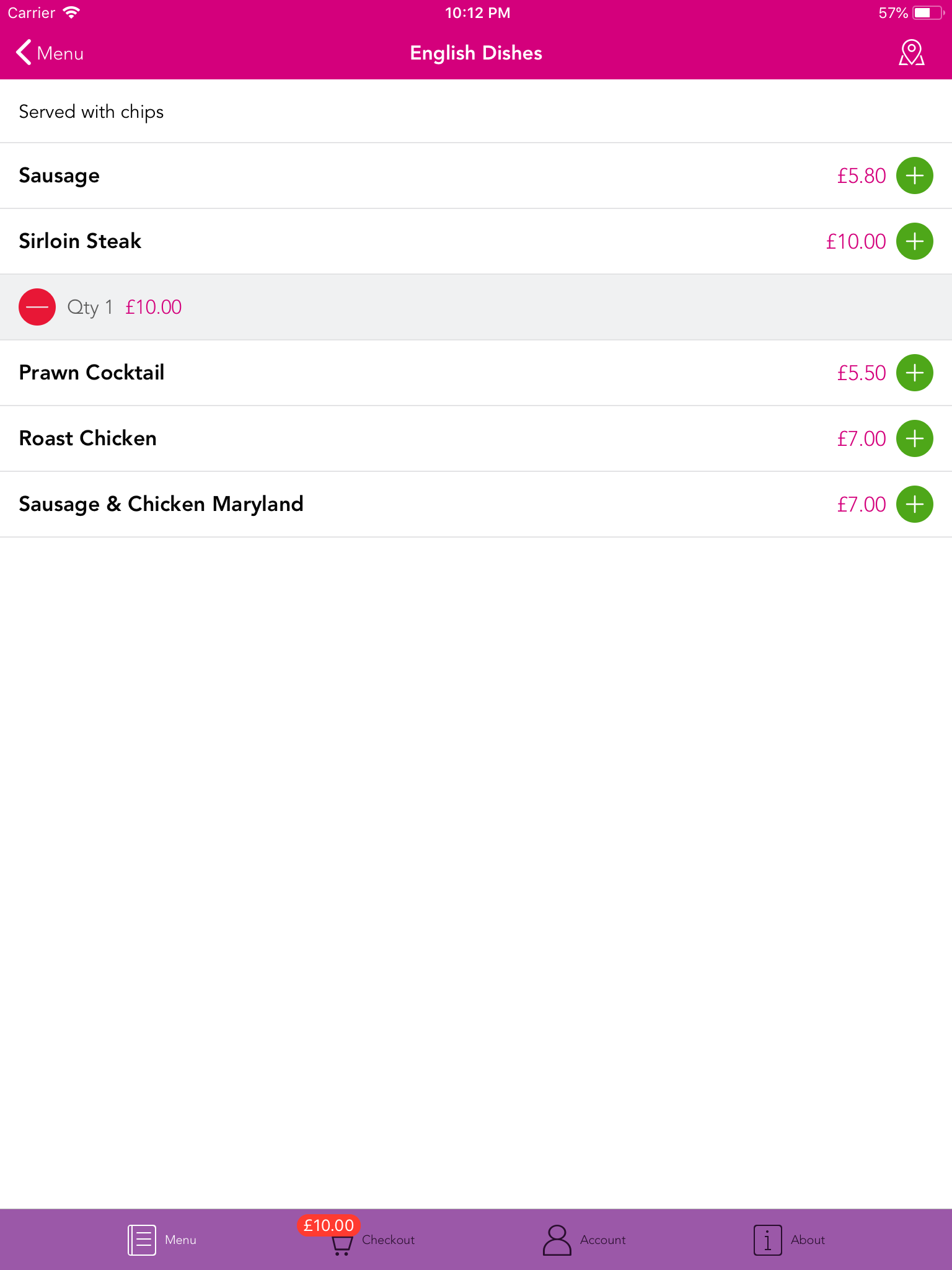Tap the Sausage & Chicken Maryland title
952x1270 pixels.
[x=161, y=504]
